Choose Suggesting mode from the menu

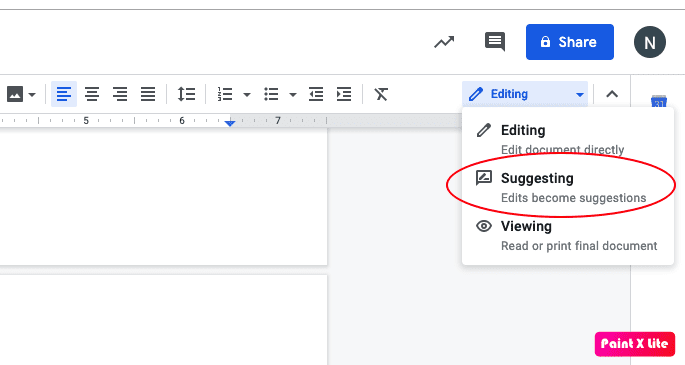click(x=568, y=187)
